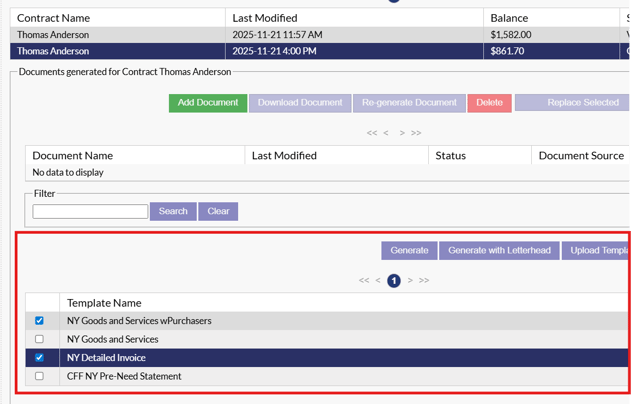The image size is (631, 404).
Task: Go to first page of templates pager
Action: pos(364,281)
